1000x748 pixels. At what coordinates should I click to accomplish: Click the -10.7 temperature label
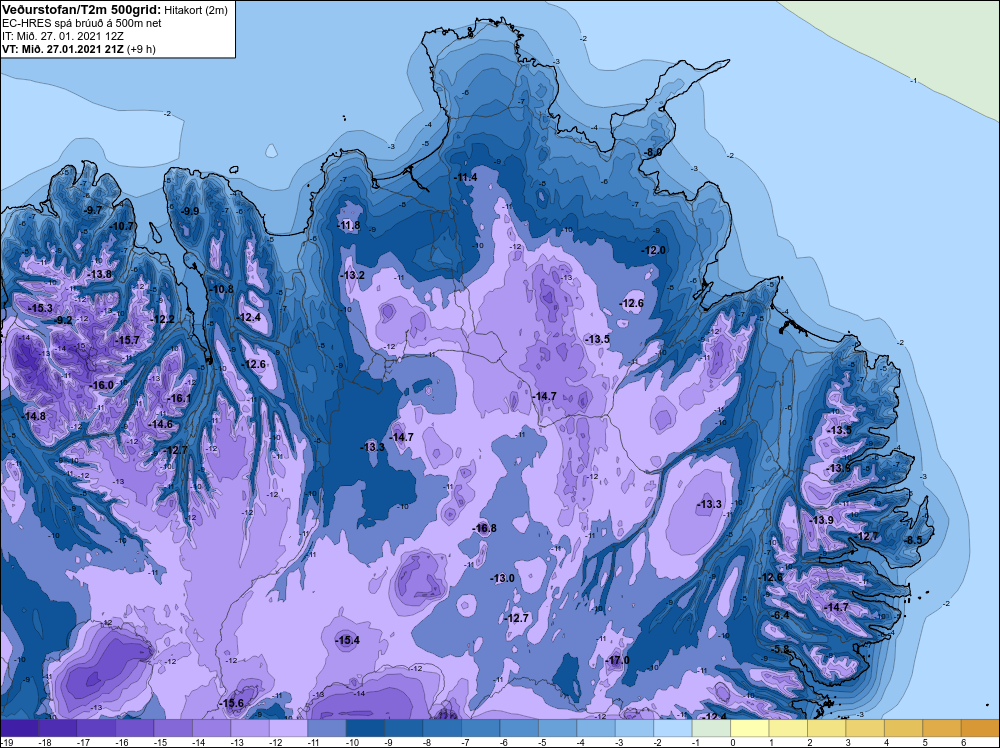tap(122, 226)
